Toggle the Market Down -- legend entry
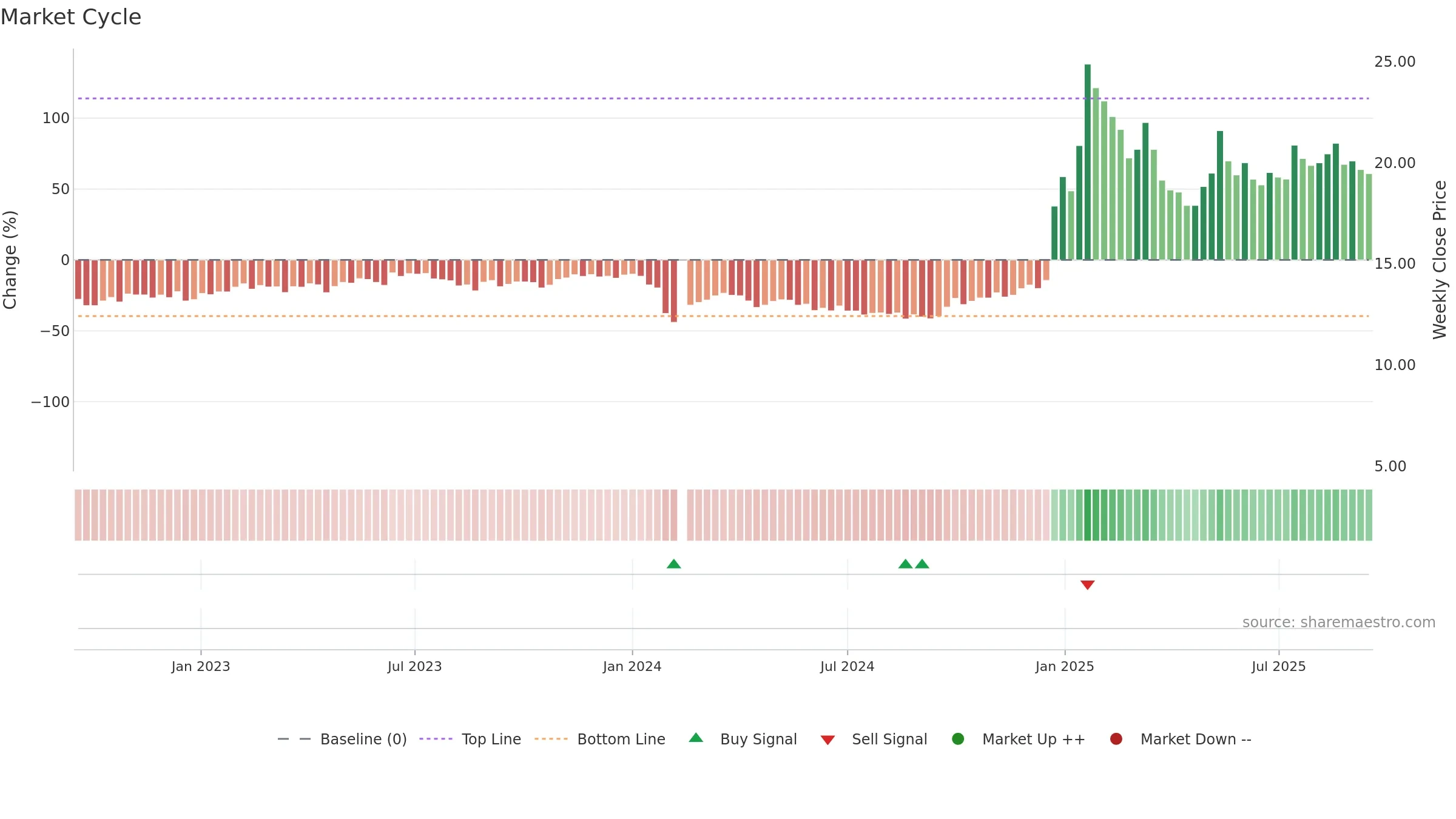The width and height of the screenshot is (1456, 819). tap(1181, 739)
